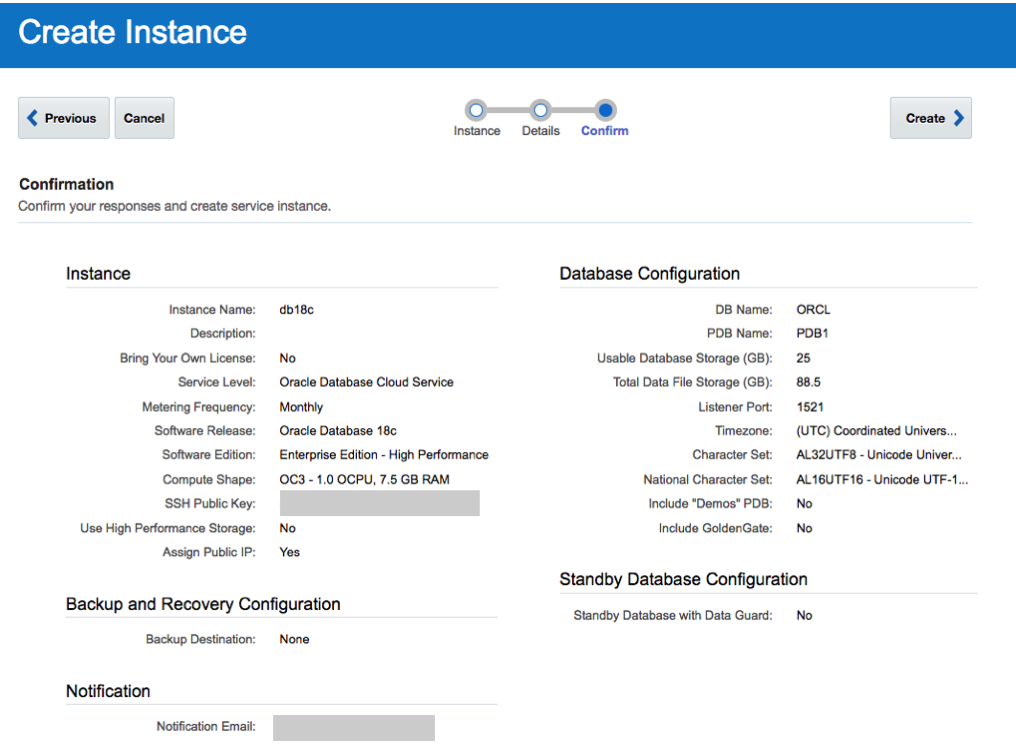Click the redacted SSH Public Key field
This screenshot has width=1016, height=748.
tap(380, 503)
